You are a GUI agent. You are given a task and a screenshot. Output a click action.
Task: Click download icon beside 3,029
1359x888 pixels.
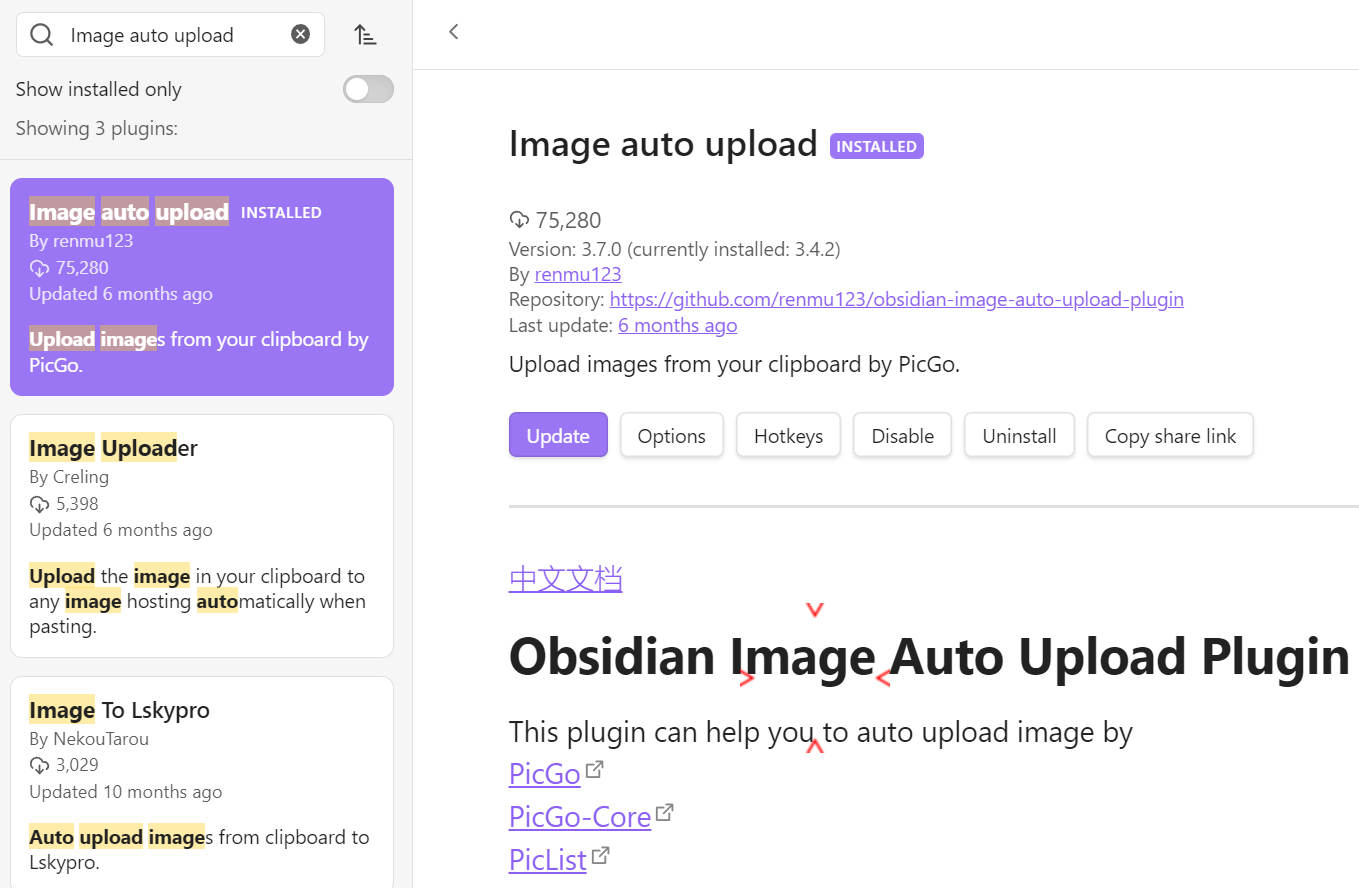coord(39,765)
